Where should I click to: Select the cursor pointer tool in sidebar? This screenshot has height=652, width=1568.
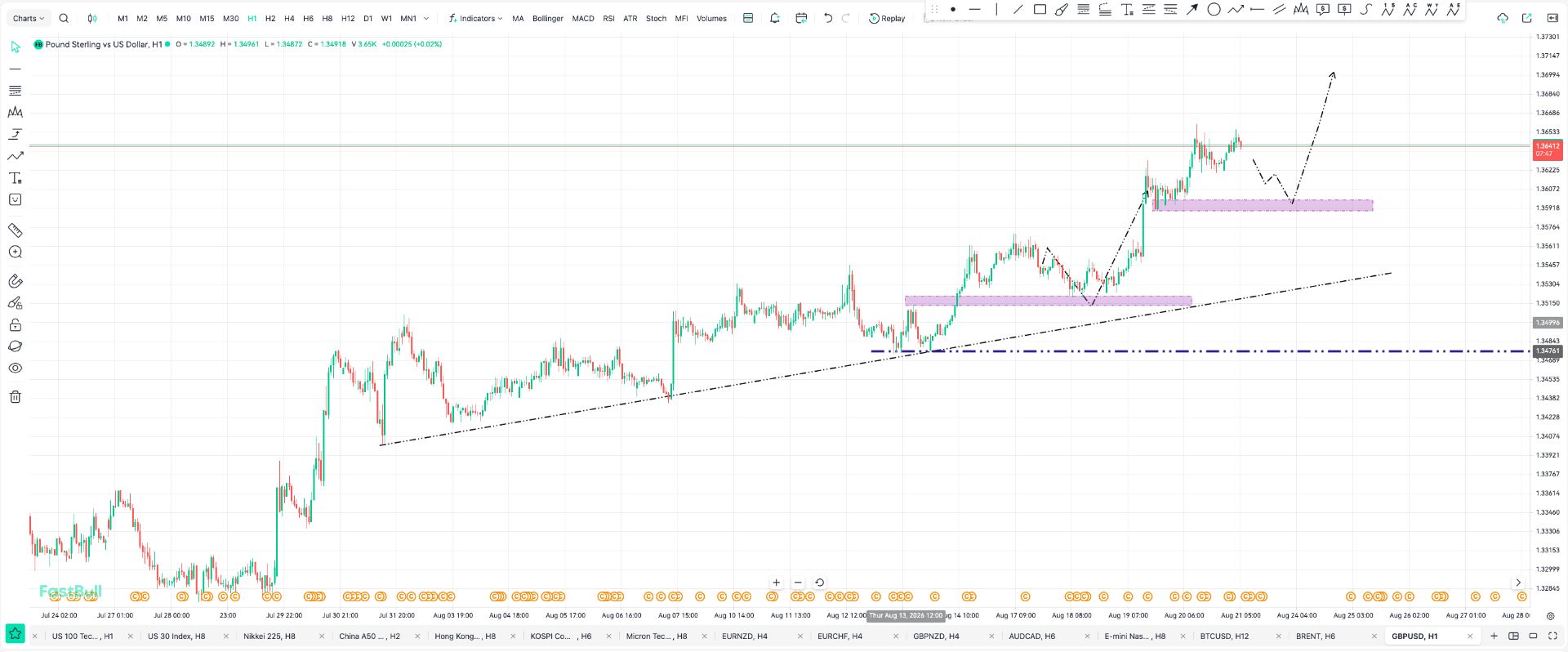(x=15, y=47)
